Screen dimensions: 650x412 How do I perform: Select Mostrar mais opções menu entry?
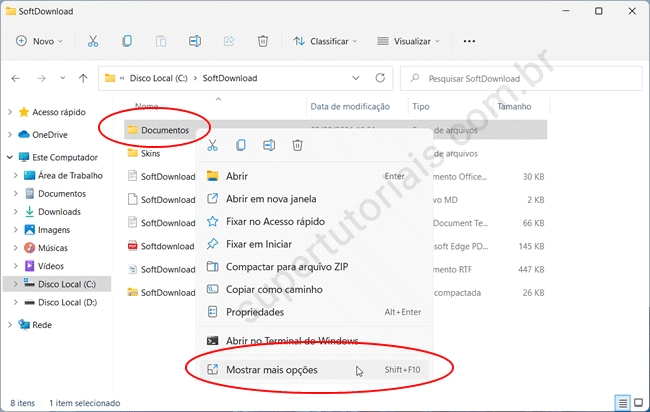pos(272,370)
